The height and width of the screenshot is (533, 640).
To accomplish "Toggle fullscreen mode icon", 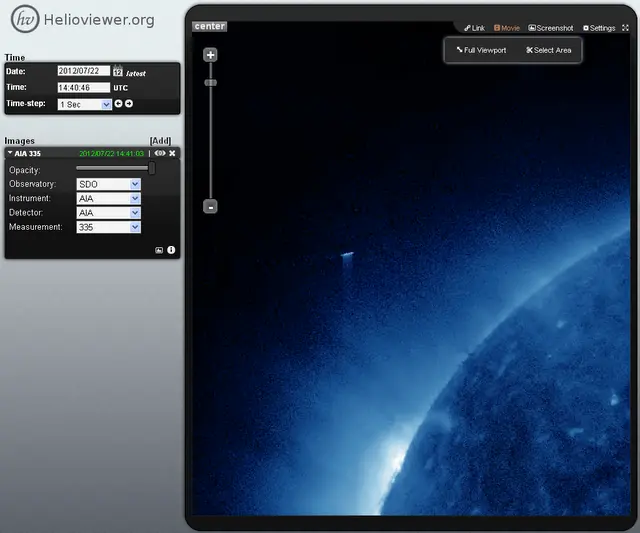I will (x=625, y=28).
